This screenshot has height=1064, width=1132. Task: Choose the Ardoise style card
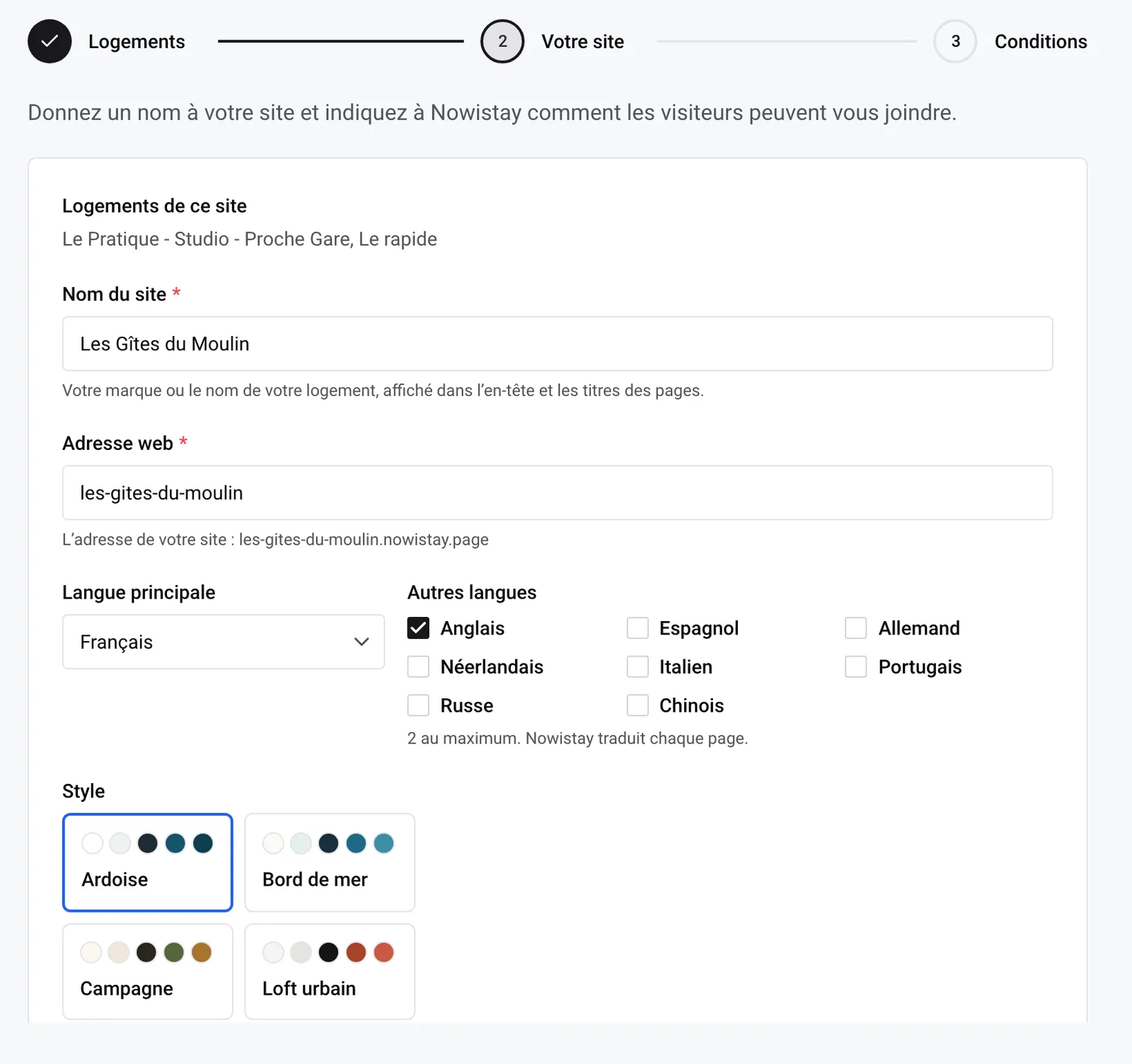click(x=148, y=862)
